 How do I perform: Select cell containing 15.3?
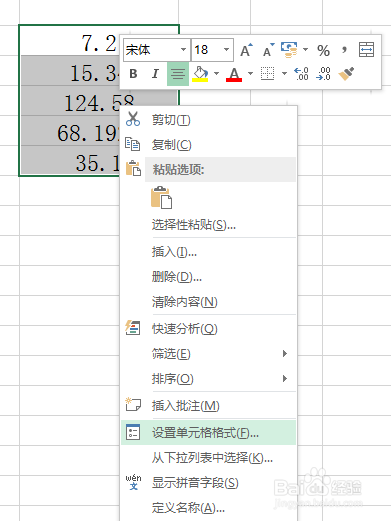tap(70, 71)
